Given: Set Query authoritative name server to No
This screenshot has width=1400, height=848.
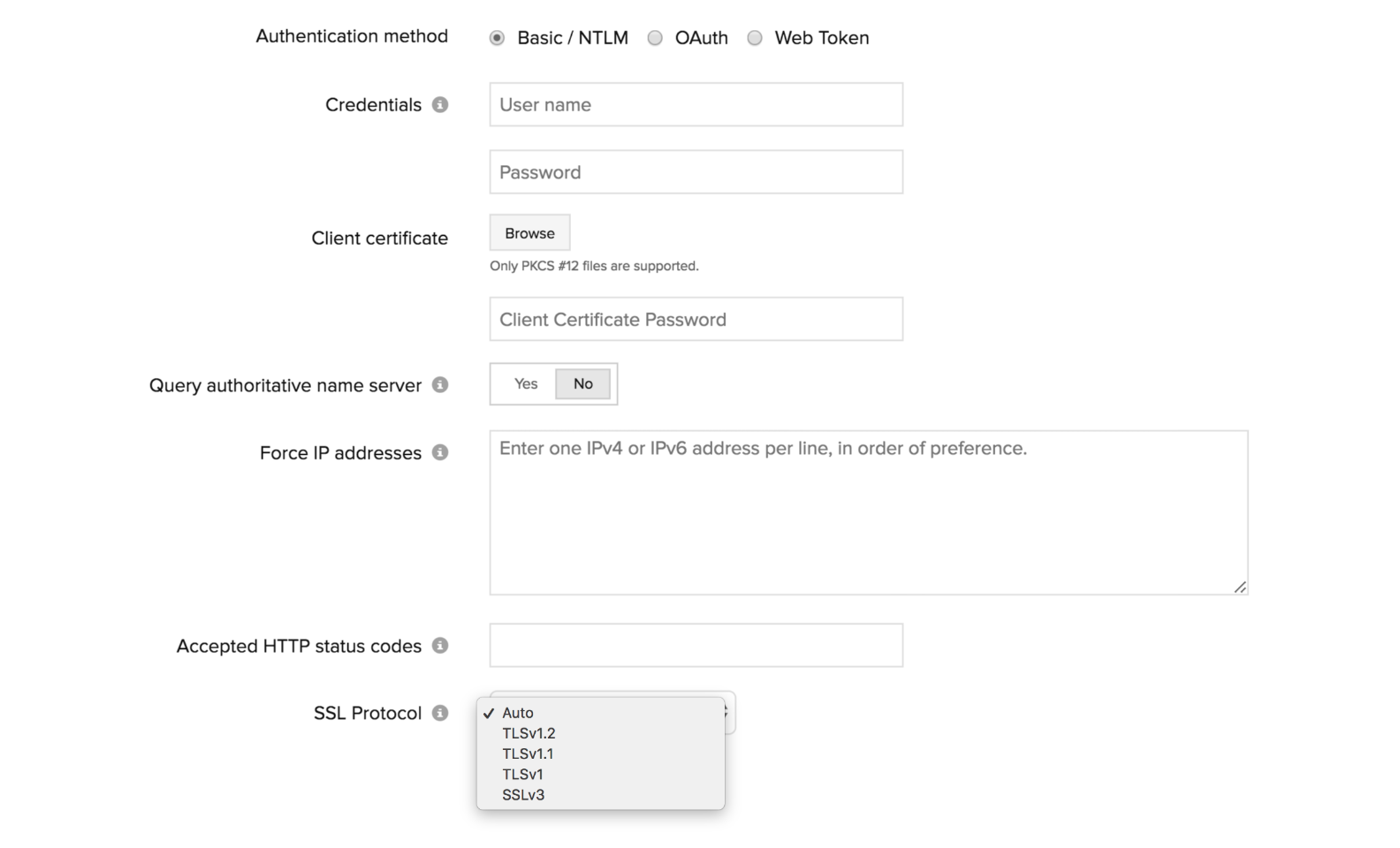Looking at the screenshot, I should [x=583, y=384].
